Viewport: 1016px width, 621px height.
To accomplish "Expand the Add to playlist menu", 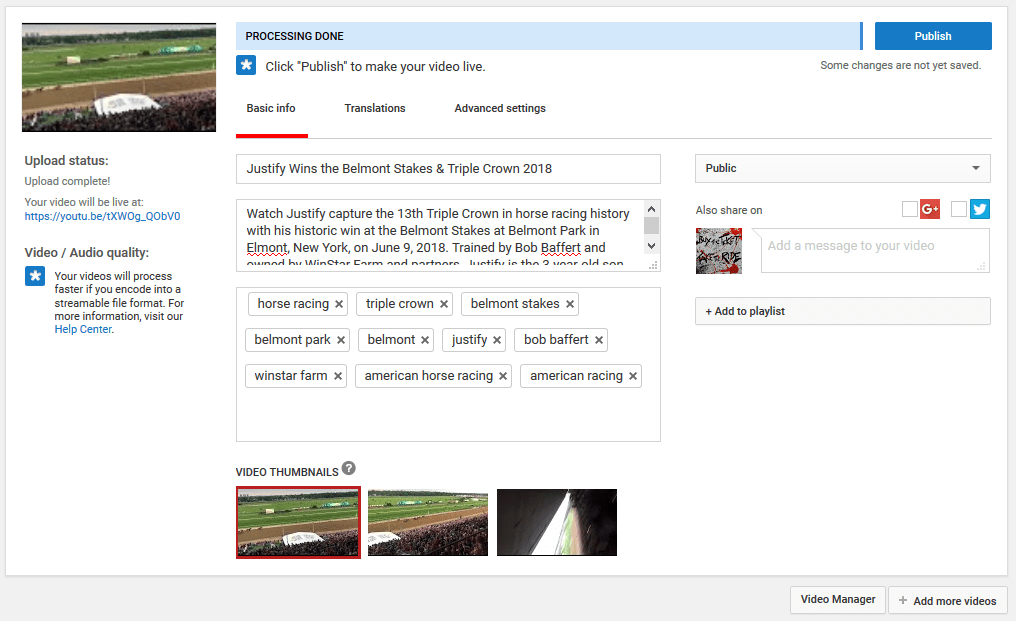I will (x=842, y=311).
